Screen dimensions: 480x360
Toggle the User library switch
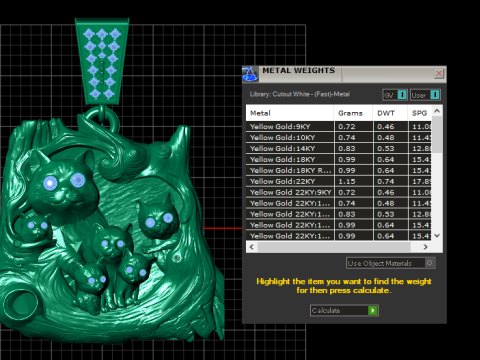[425, 95]
